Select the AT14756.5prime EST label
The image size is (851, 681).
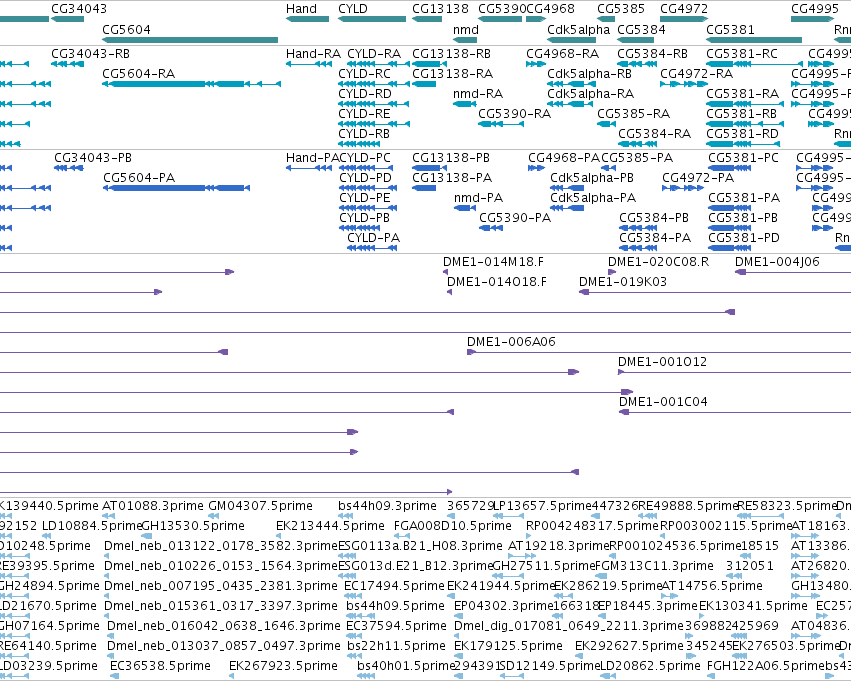coord(713,587)
